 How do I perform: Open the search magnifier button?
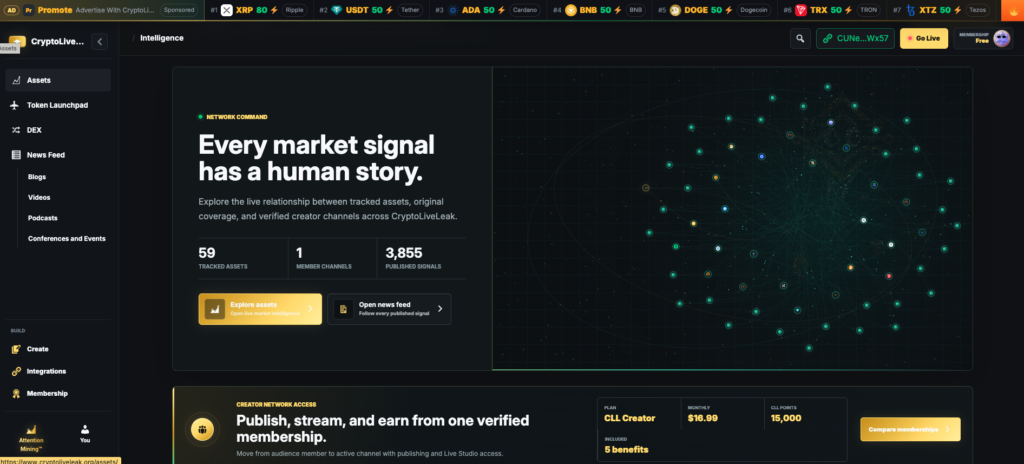(x=800, y=39)
